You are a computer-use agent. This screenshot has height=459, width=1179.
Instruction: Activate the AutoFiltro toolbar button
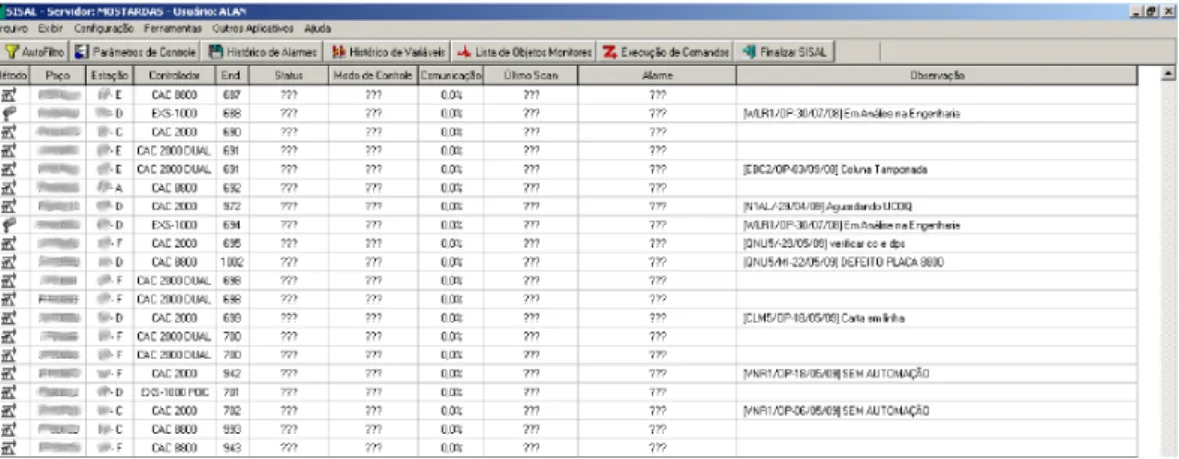[x=35, y=52]
